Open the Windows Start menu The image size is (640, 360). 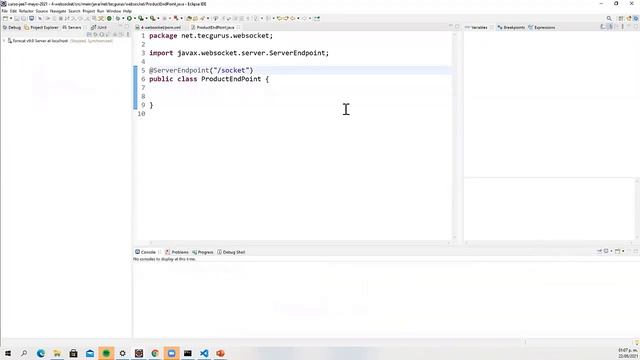8,353
